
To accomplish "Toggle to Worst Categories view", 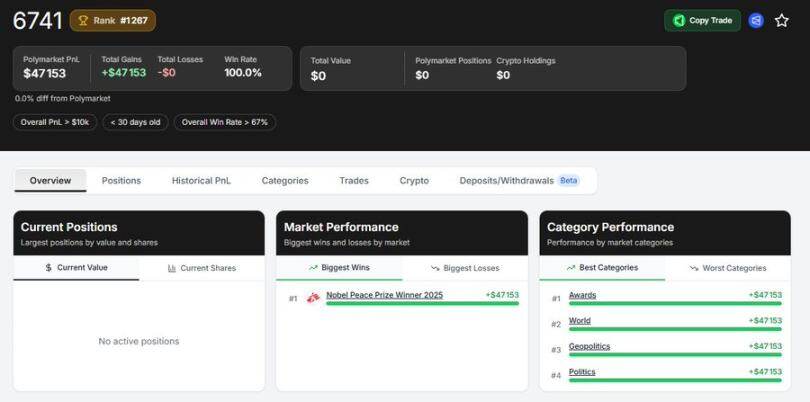I will [728, 268].
